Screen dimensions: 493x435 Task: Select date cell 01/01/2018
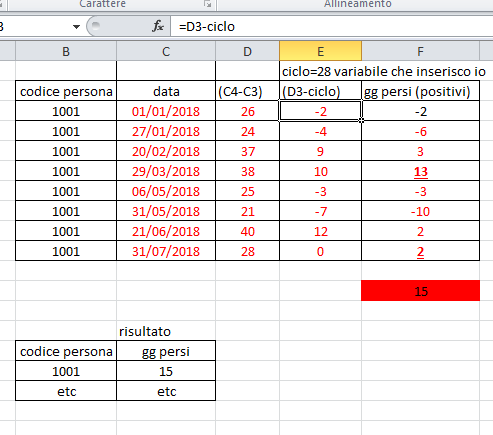tap(166, 111)
